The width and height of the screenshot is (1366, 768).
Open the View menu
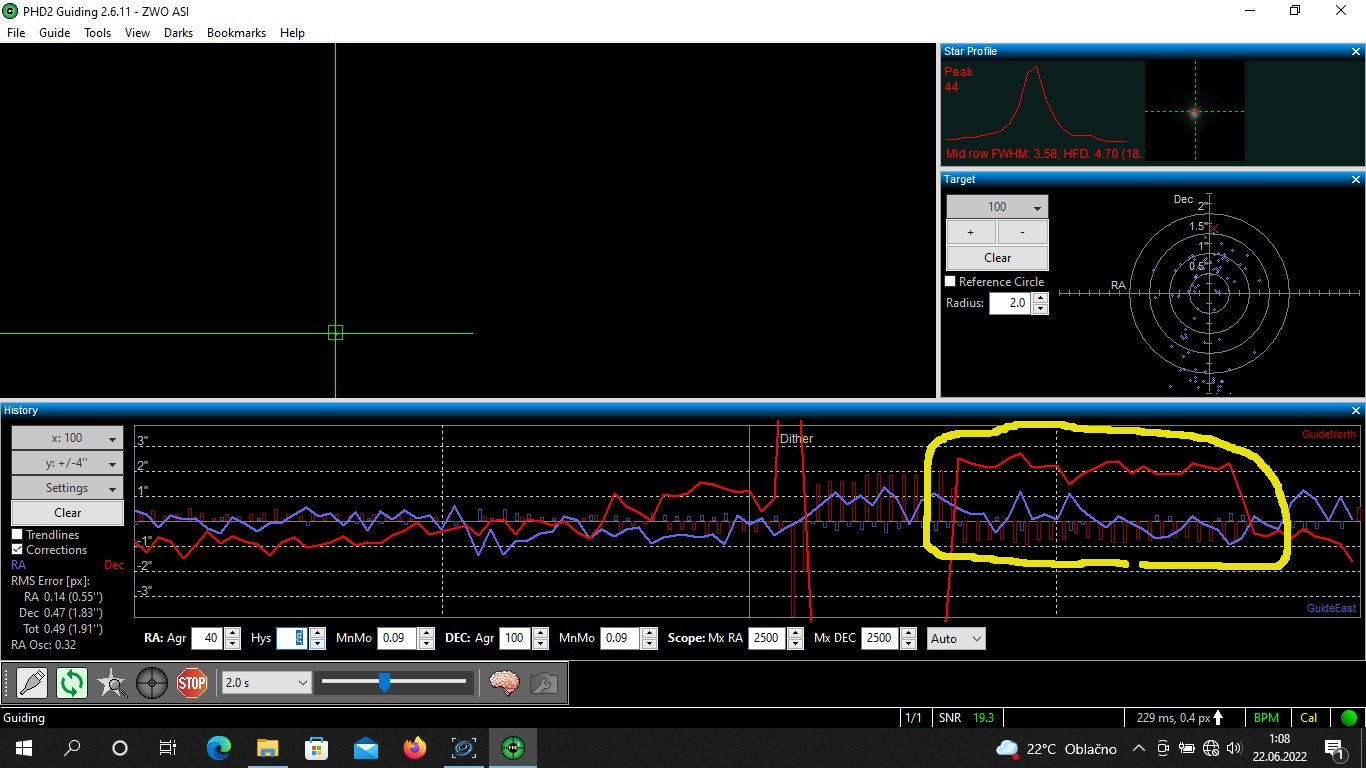pyautogui.click(x=137, y=33)
